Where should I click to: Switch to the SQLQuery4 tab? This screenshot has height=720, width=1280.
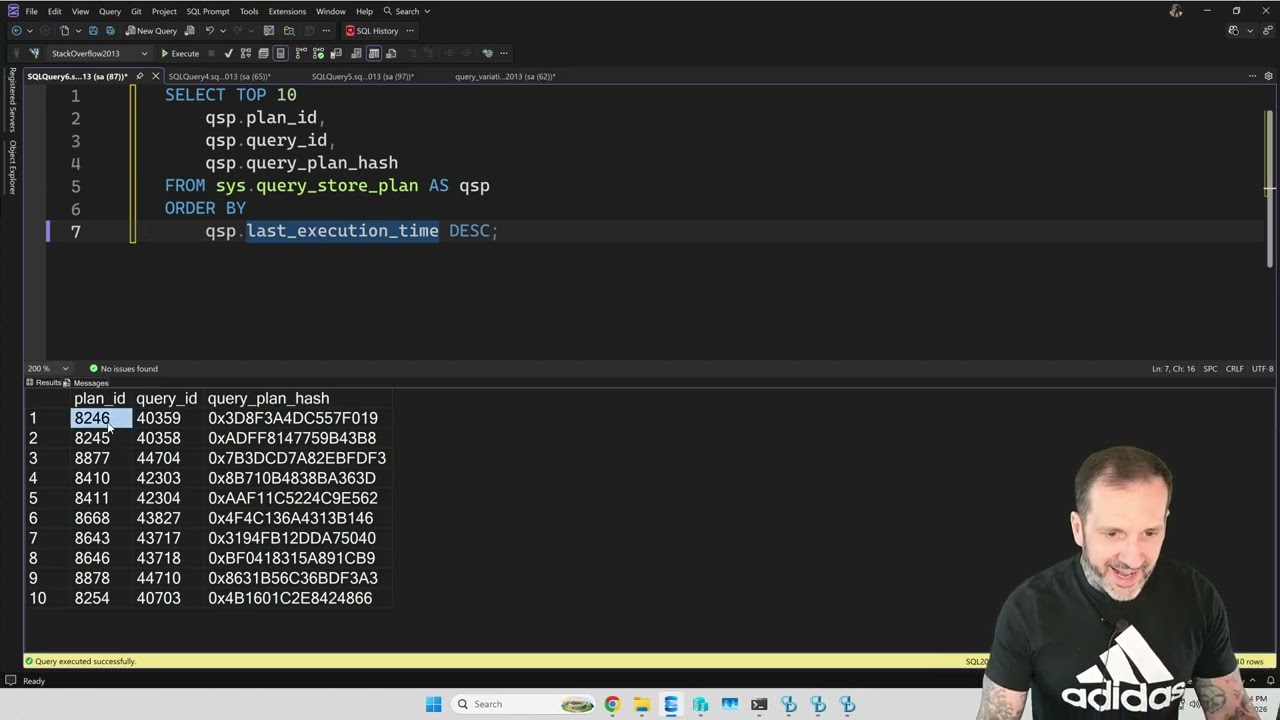tap(219, 76)
